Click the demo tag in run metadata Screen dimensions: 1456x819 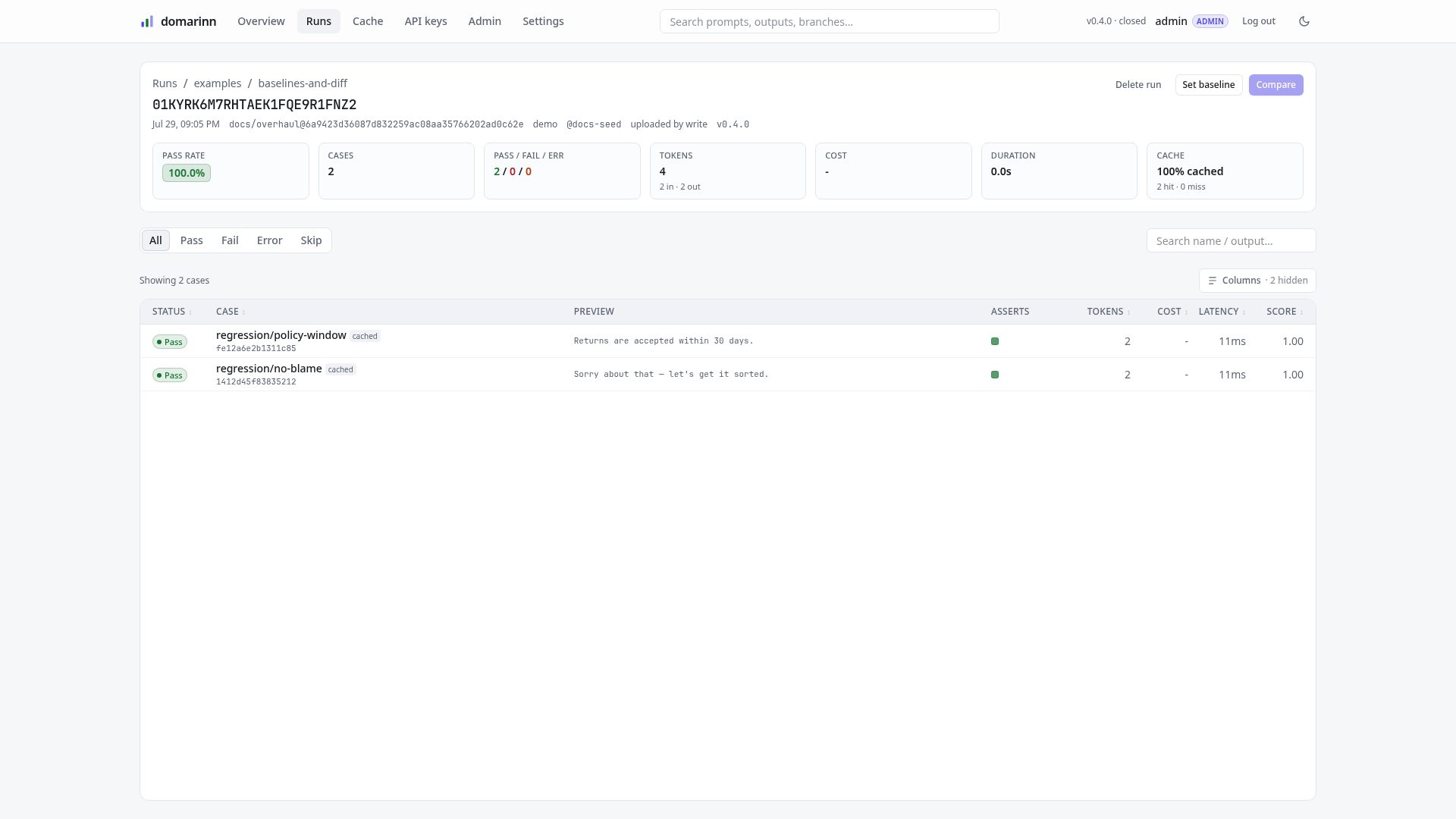coord(545,124)
